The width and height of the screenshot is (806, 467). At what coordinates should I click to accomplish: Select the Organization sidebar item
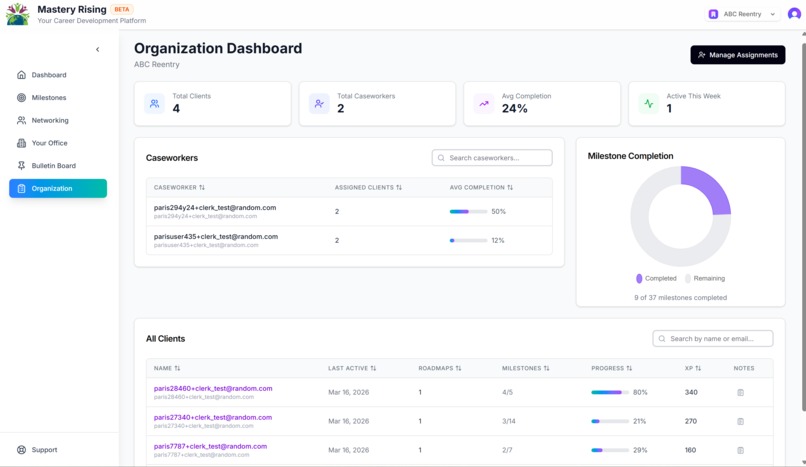[x=58, y=188]
